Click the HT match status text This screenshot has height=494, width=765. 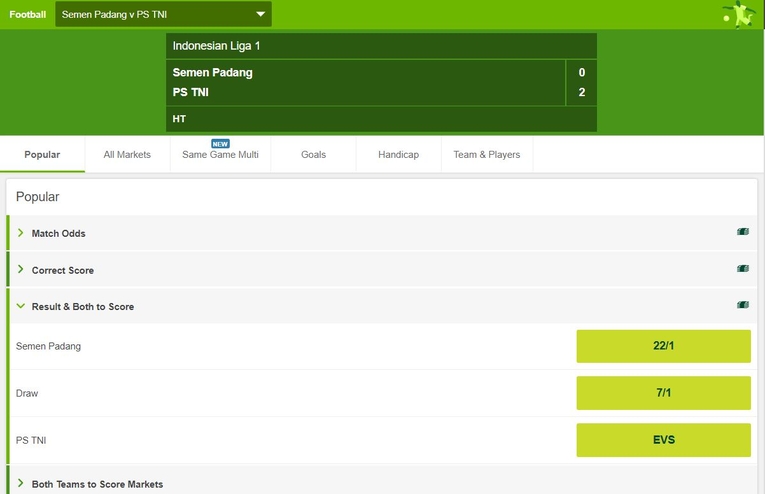179,119
